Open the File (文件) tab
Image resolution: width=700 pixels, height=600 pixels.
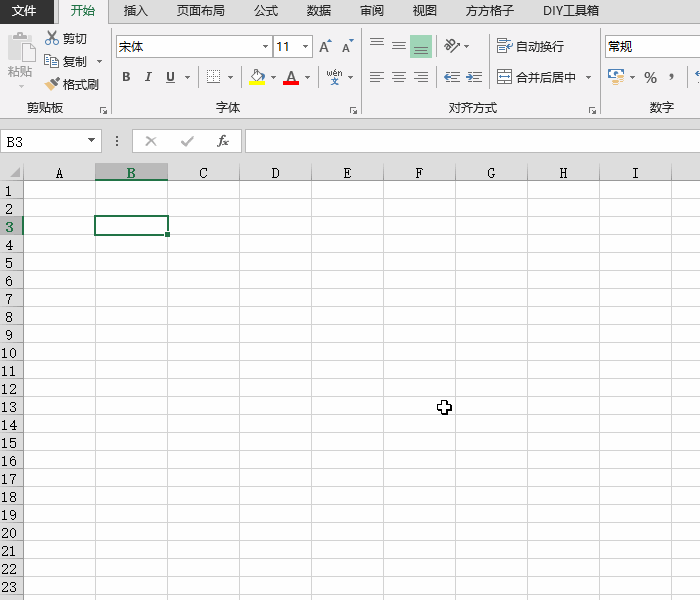24,11
